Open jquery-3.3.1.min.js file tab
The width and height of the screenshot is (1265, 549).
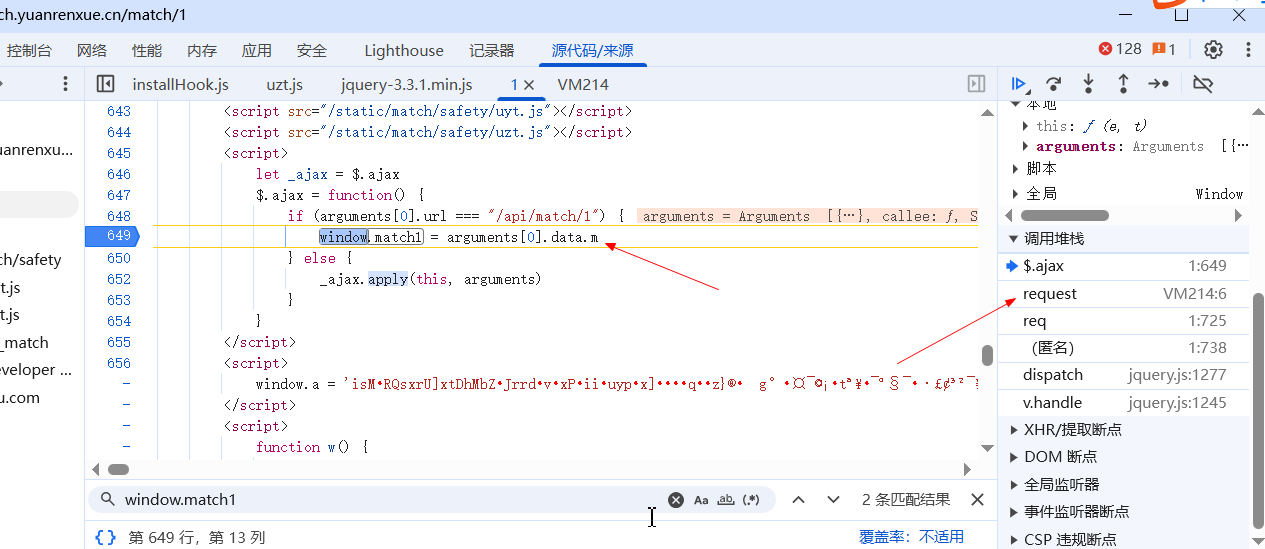point(407,85)
